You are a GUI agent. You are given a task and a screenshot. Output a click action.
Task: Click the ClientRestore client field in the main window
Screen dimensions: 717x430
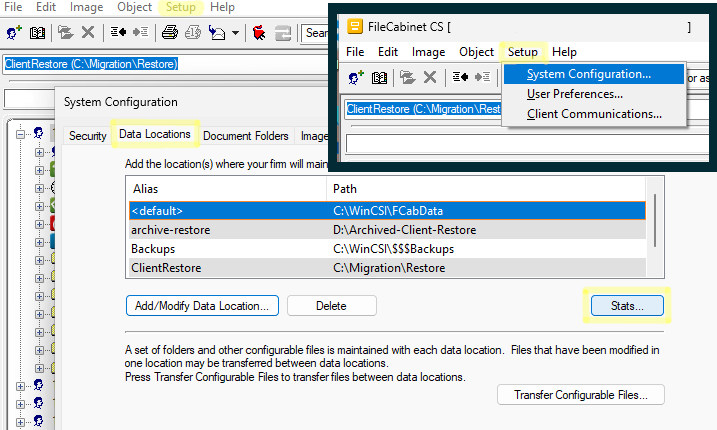(x=166, y=64)
